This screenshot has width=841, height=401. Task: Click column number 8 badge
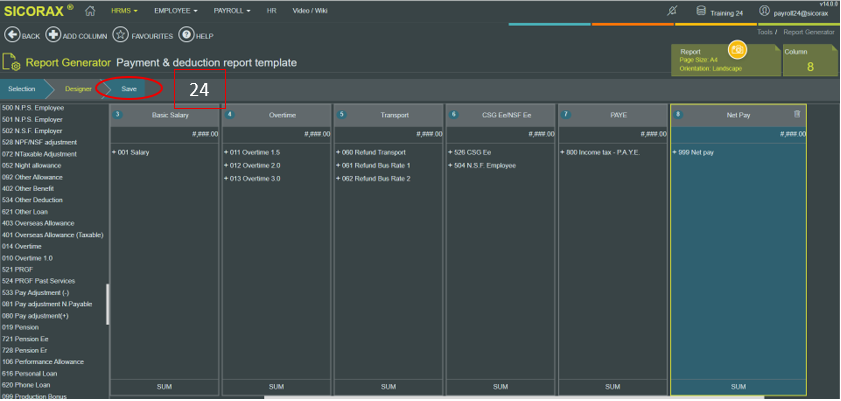tap(678, 115)
